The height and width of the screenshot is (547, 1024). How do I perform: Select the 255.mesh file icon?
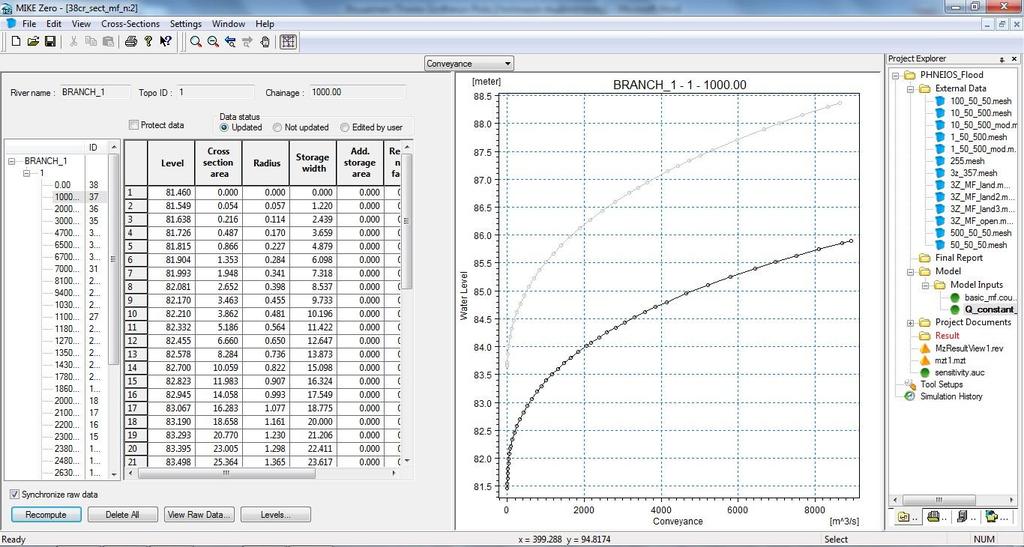click(x=940, y=161)
